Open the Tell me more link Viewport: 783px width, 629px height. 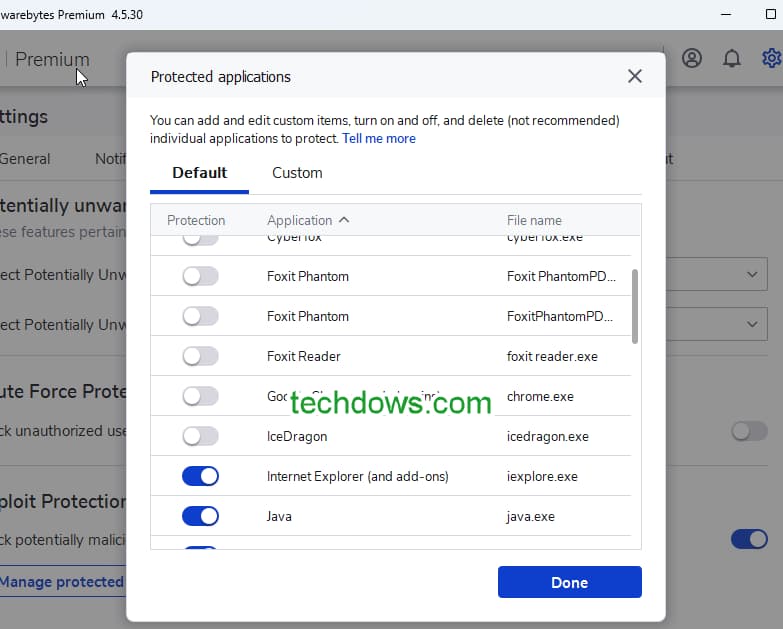click(x=379, y=138)
